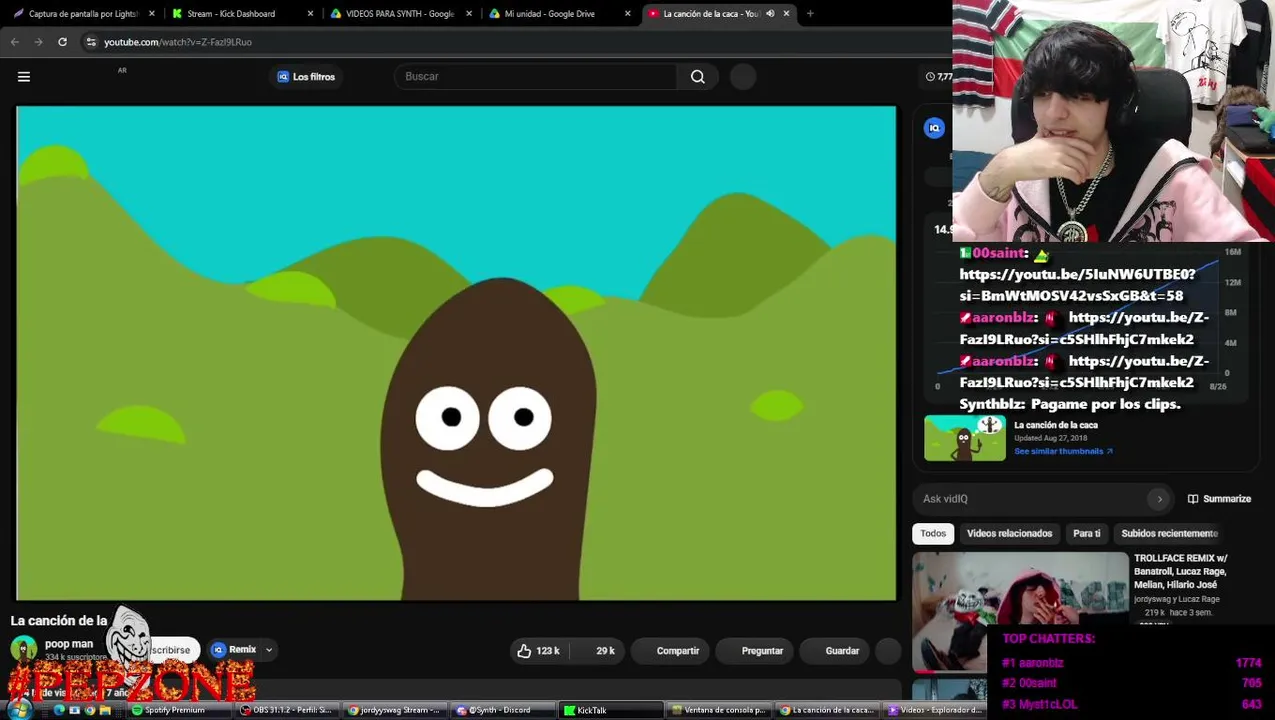Open site info icon in address bar
This screenshot has height=720, width=1275.
coord(91,42)
